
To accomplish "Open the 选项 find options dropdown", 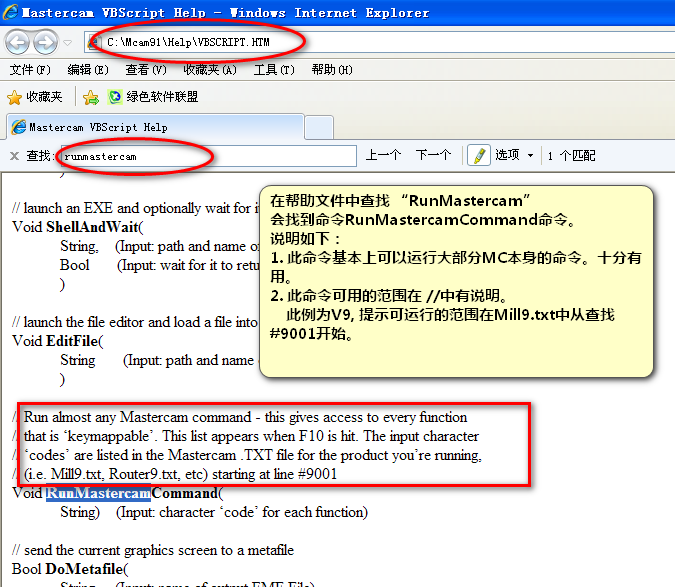I will click(514, 155).
